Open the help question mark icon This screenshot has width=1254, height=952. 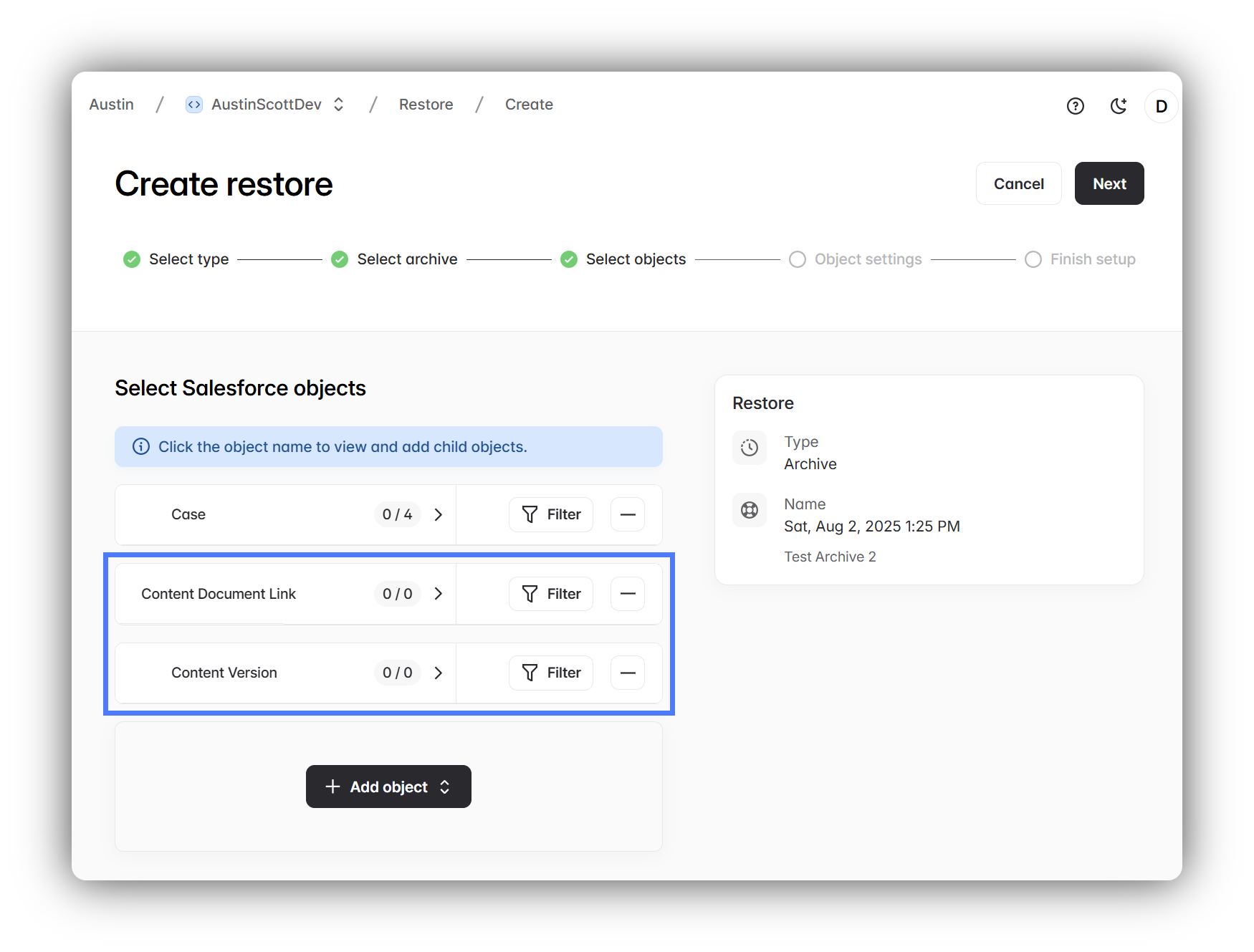tap(1075, 106)
